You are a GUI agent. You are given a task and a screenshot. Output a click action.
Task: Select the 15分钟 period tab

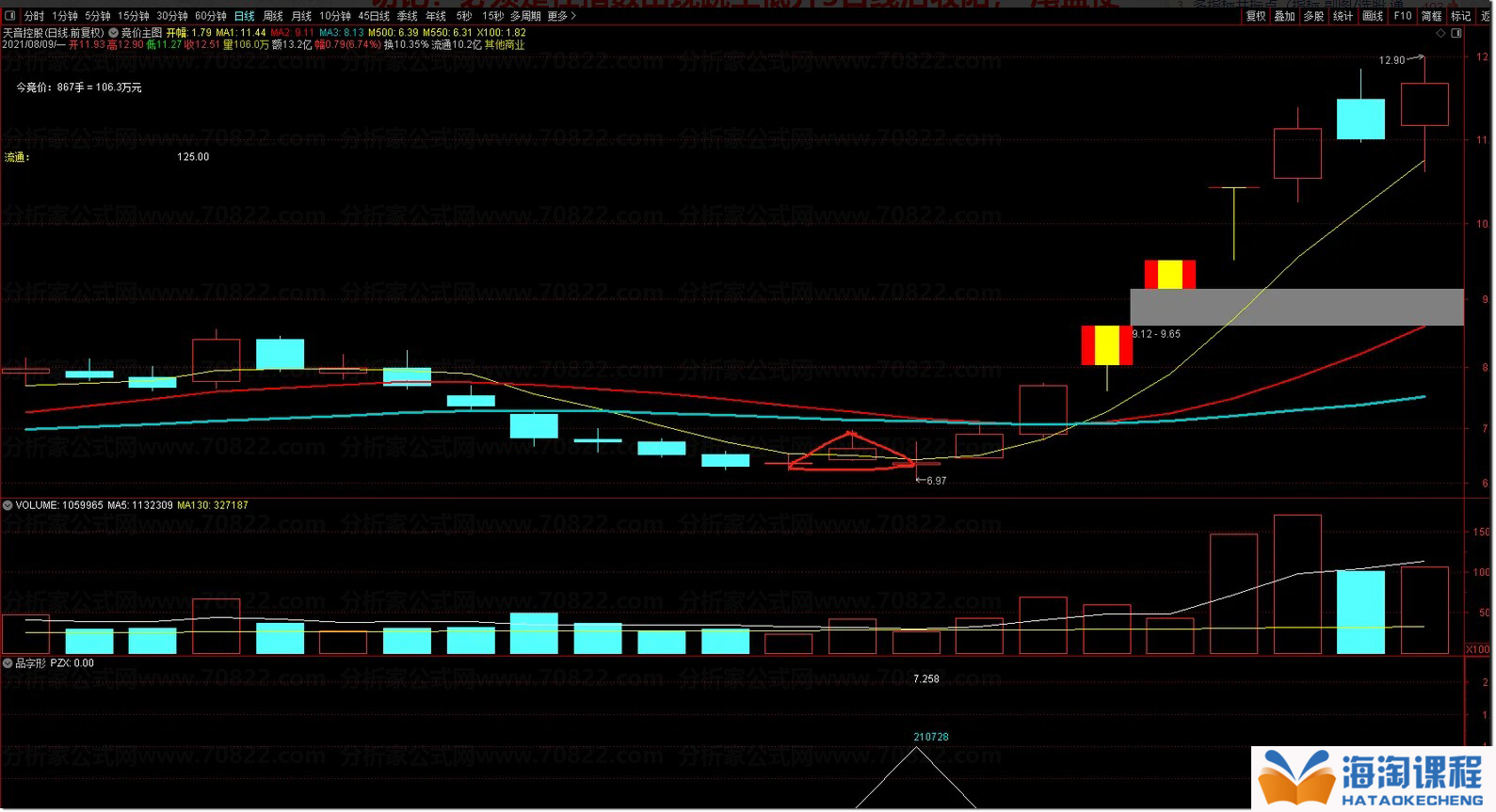tap(134, 16)
